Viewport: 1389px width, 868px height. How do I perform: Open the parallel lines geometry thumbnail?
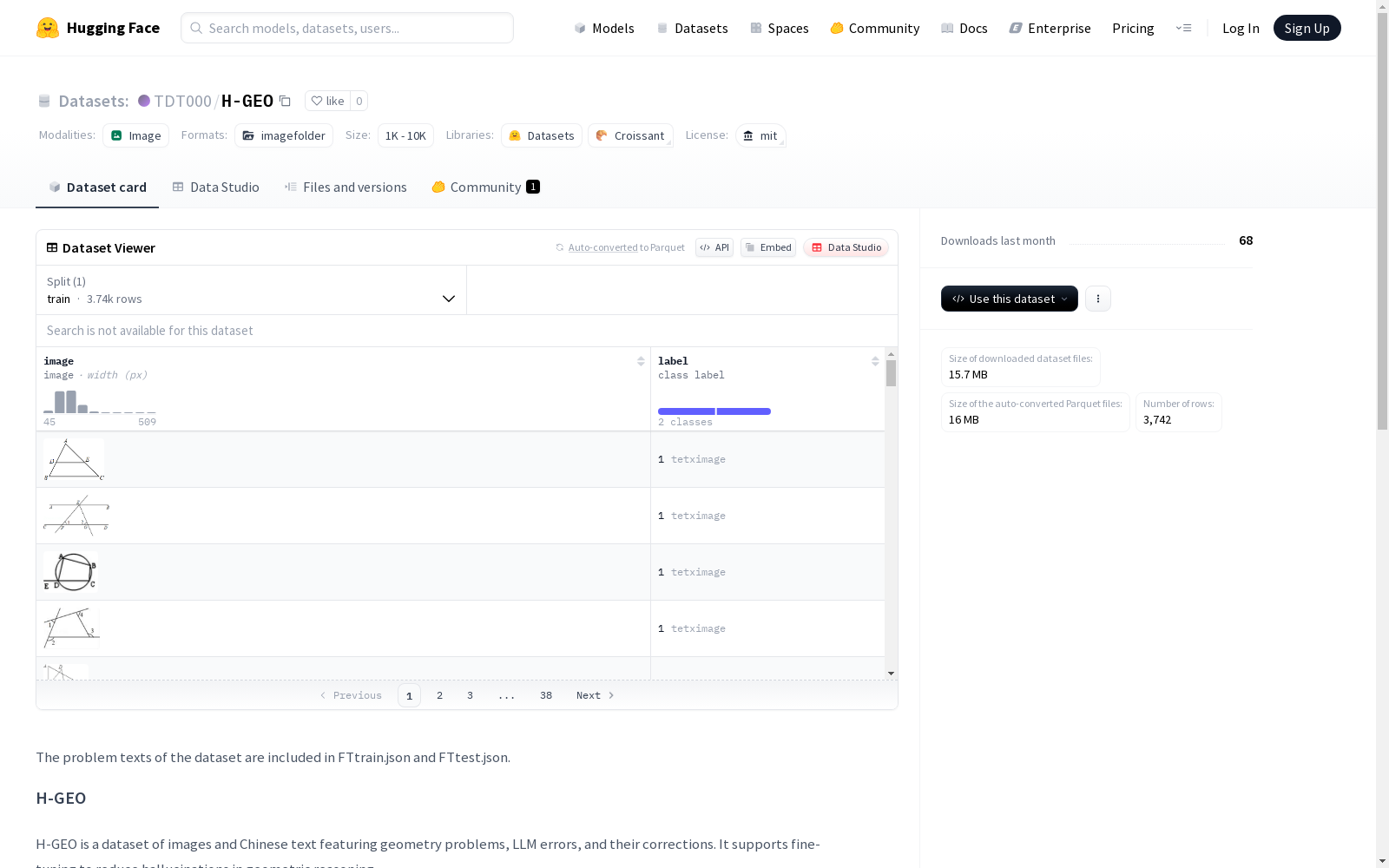[x=76, y=516]
